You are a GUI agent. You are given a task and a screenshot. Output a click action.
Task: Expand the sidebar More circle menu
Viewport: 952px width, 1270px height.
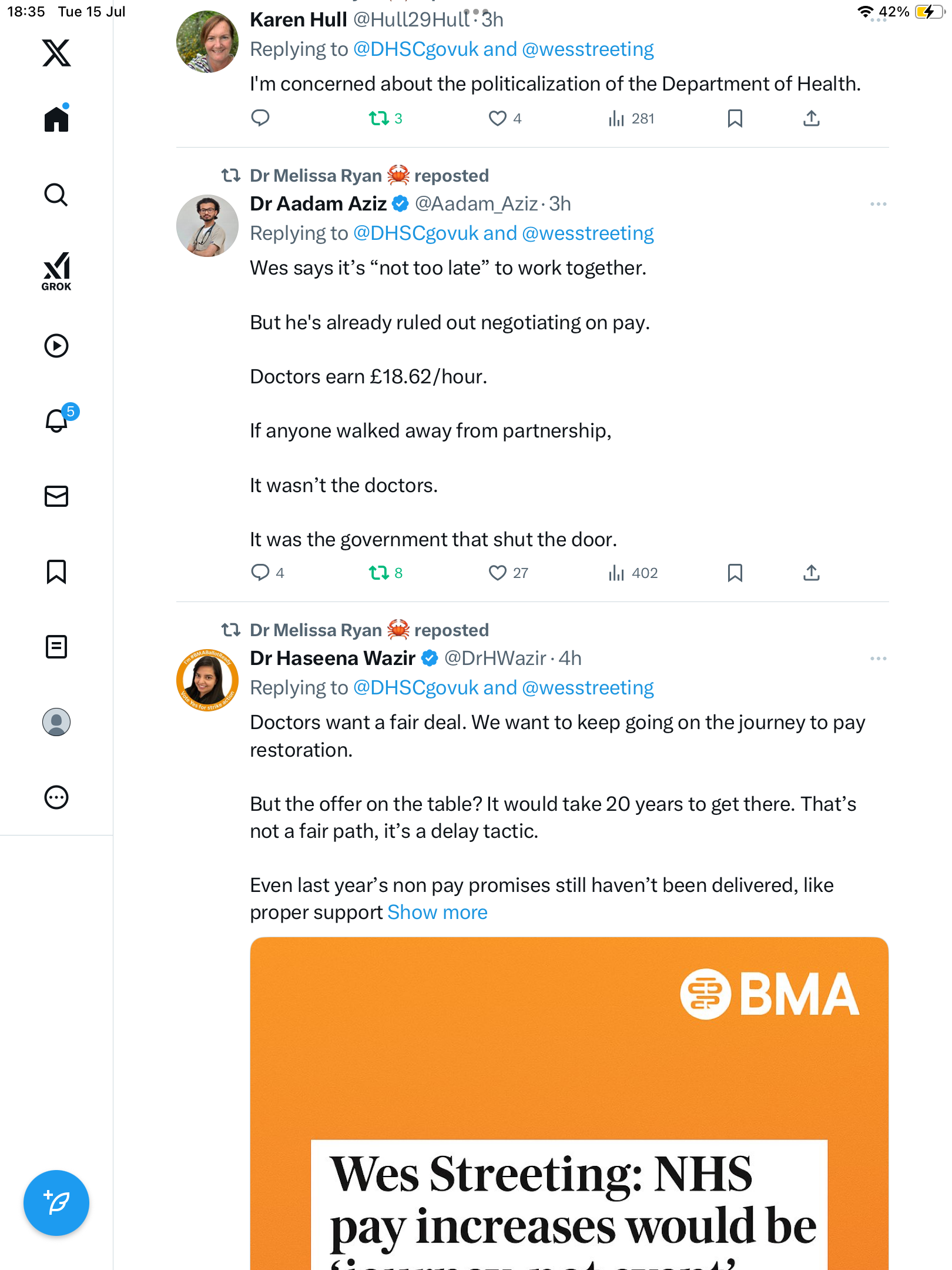click(56, 797)
